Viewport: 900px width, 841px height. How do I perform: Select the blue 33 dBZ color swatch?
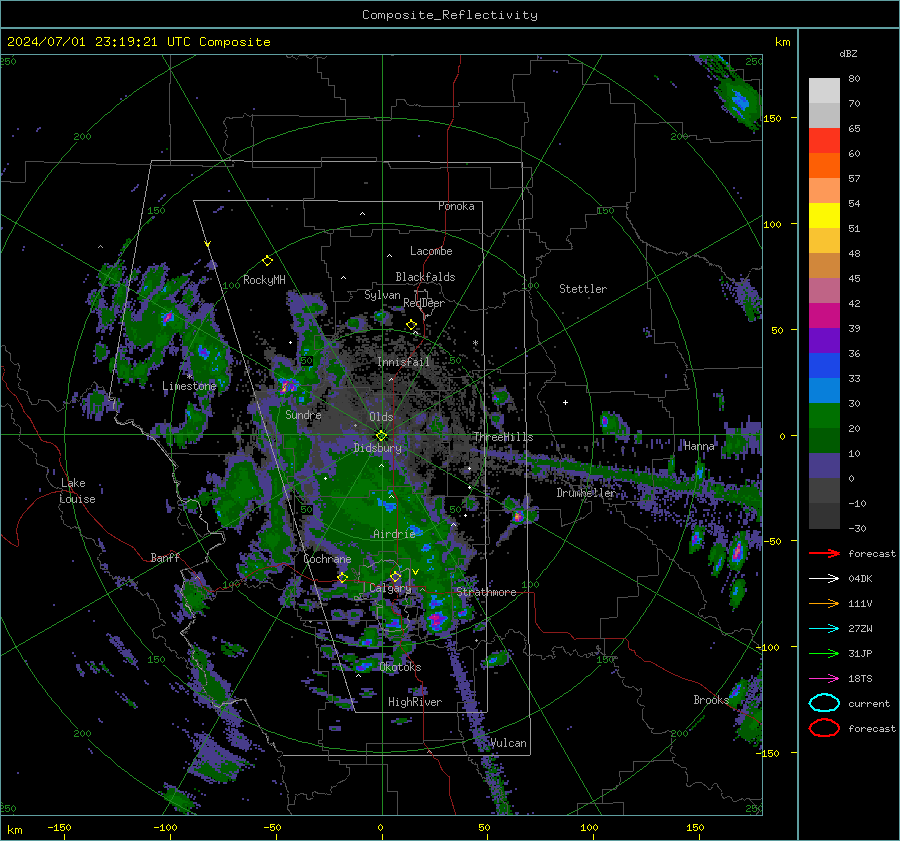click(x=824, y=366)
